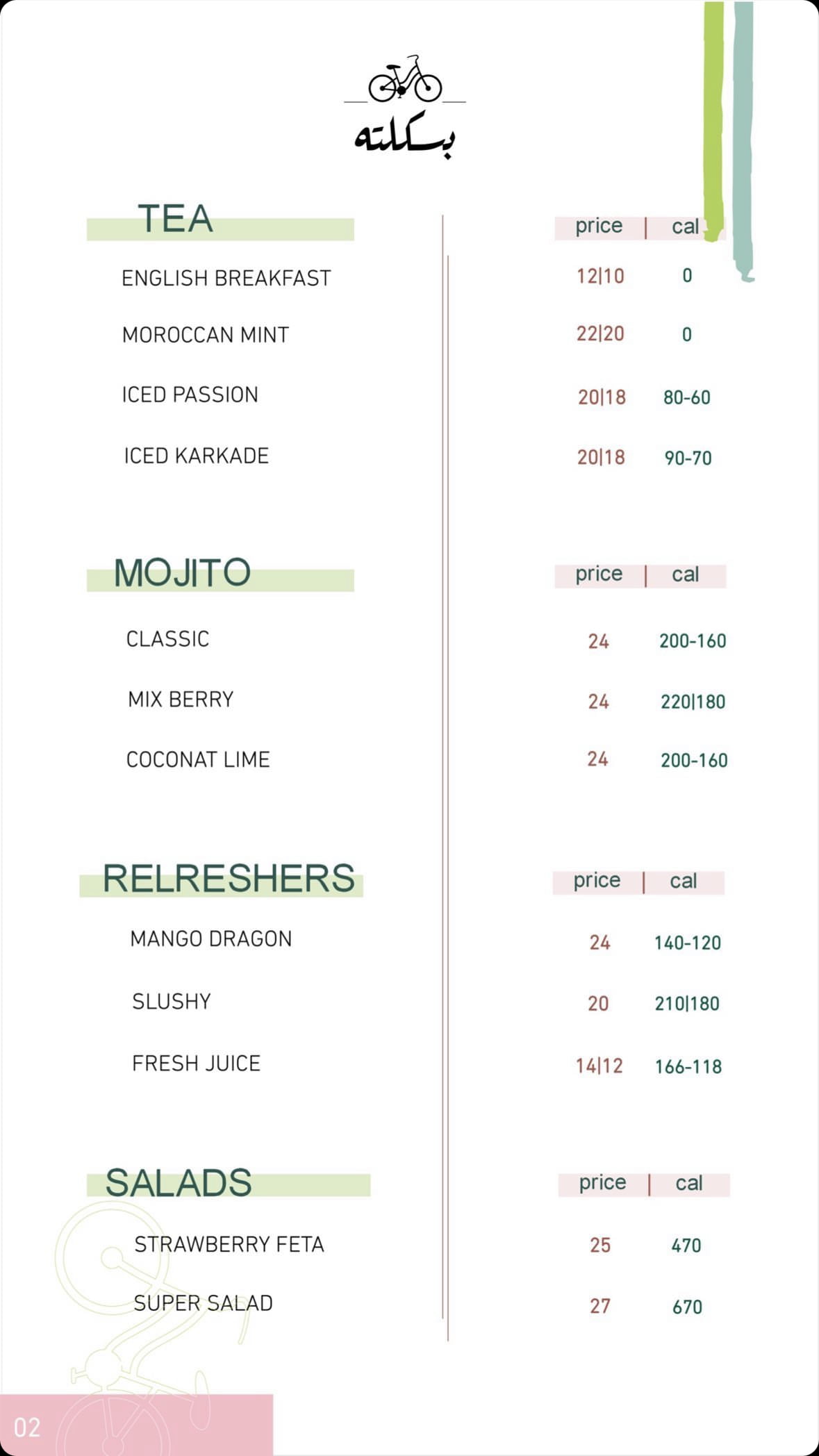
Task: Tap the Iced Karkade item
Action: click(196, 456)
